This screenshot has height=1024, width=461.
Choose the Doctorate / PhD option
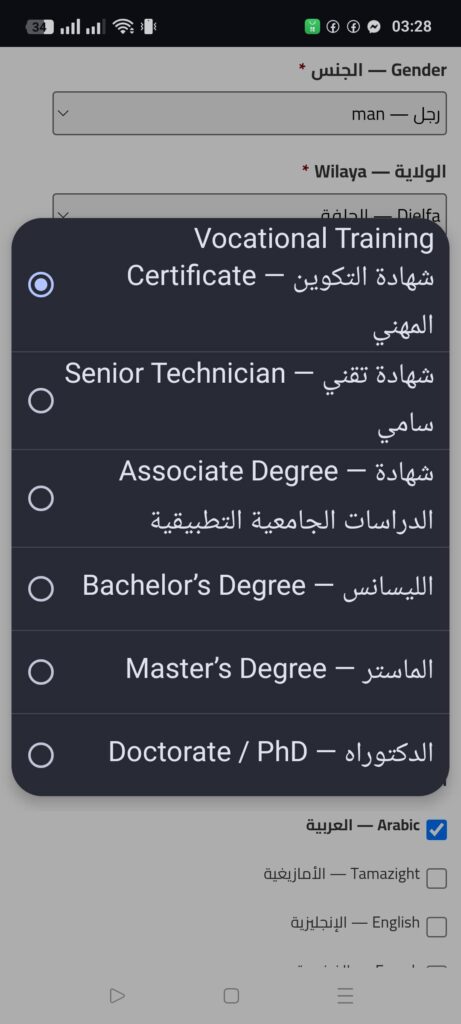coord(230,754)
